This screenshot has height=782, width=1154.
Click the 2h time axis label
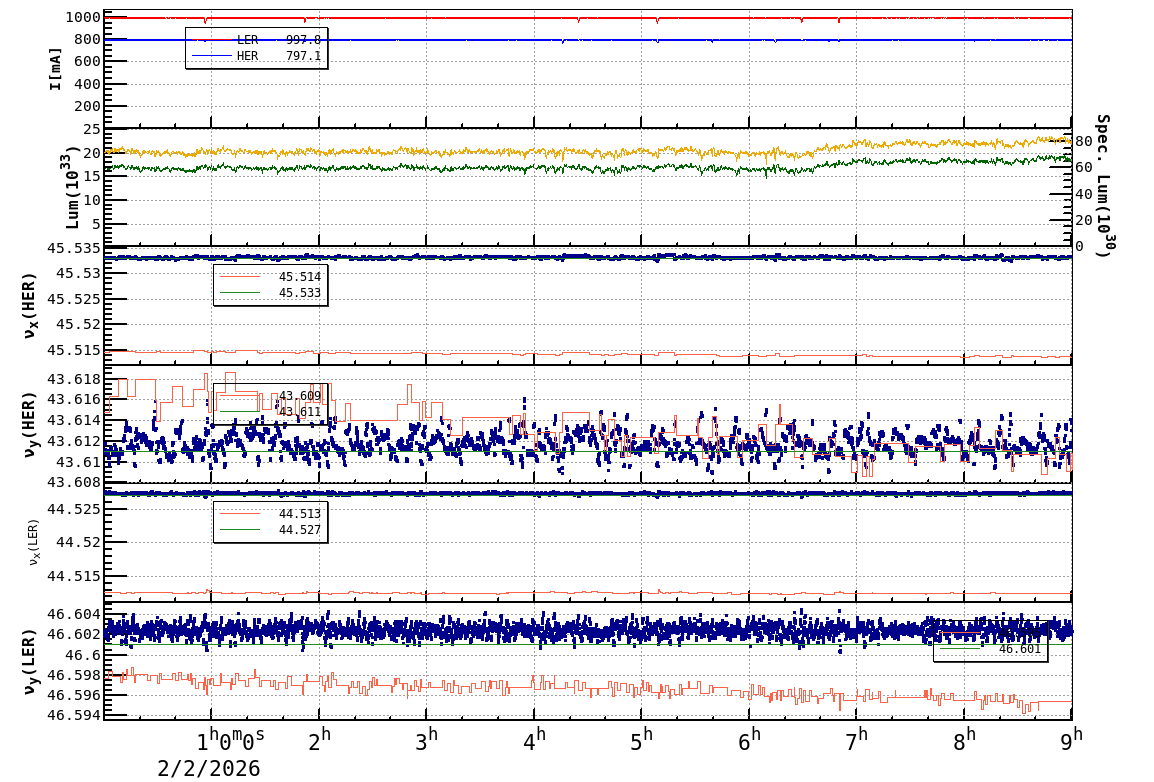pyautogui.click(x=319, y=739)
